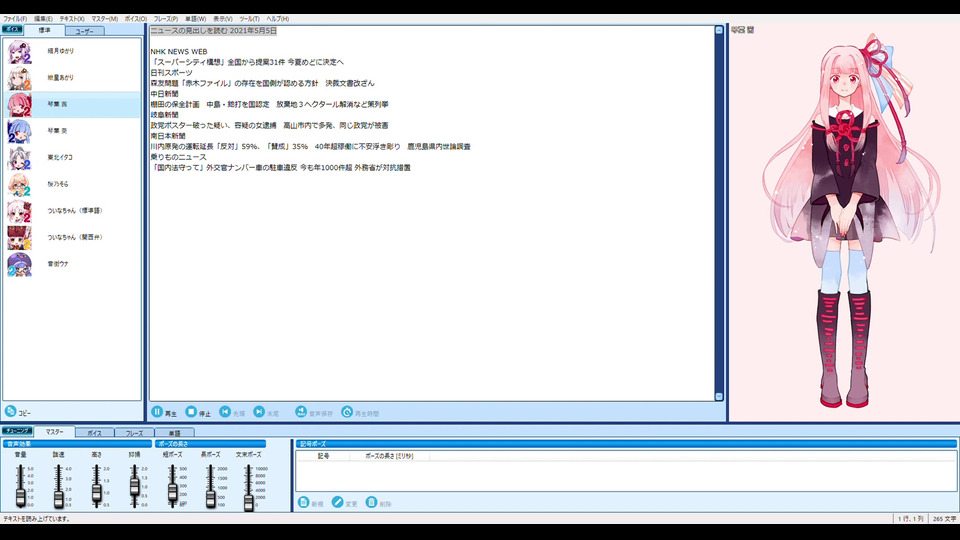Click the new (新規) symbol pause icon

pyautogui.click(x=303, y=502)
